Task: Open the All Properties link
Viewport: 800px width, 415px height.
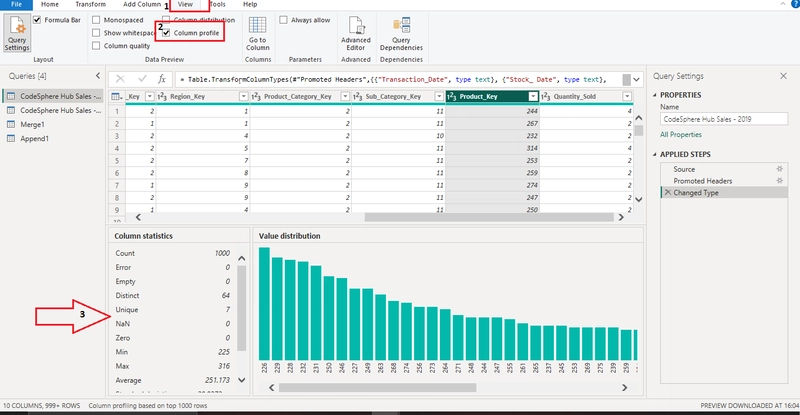Action: (681, 135)
